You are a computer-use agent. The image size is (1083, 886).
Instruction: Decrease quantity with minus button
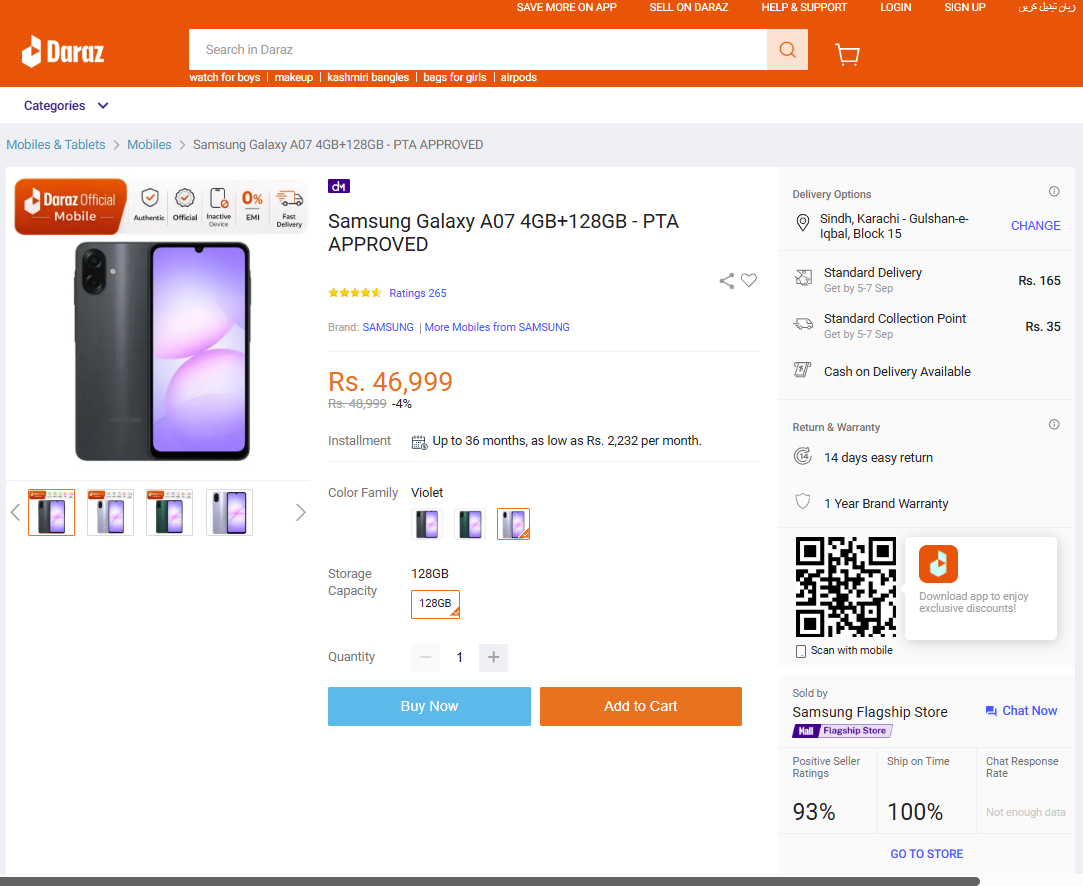click(x=425, y=657)
